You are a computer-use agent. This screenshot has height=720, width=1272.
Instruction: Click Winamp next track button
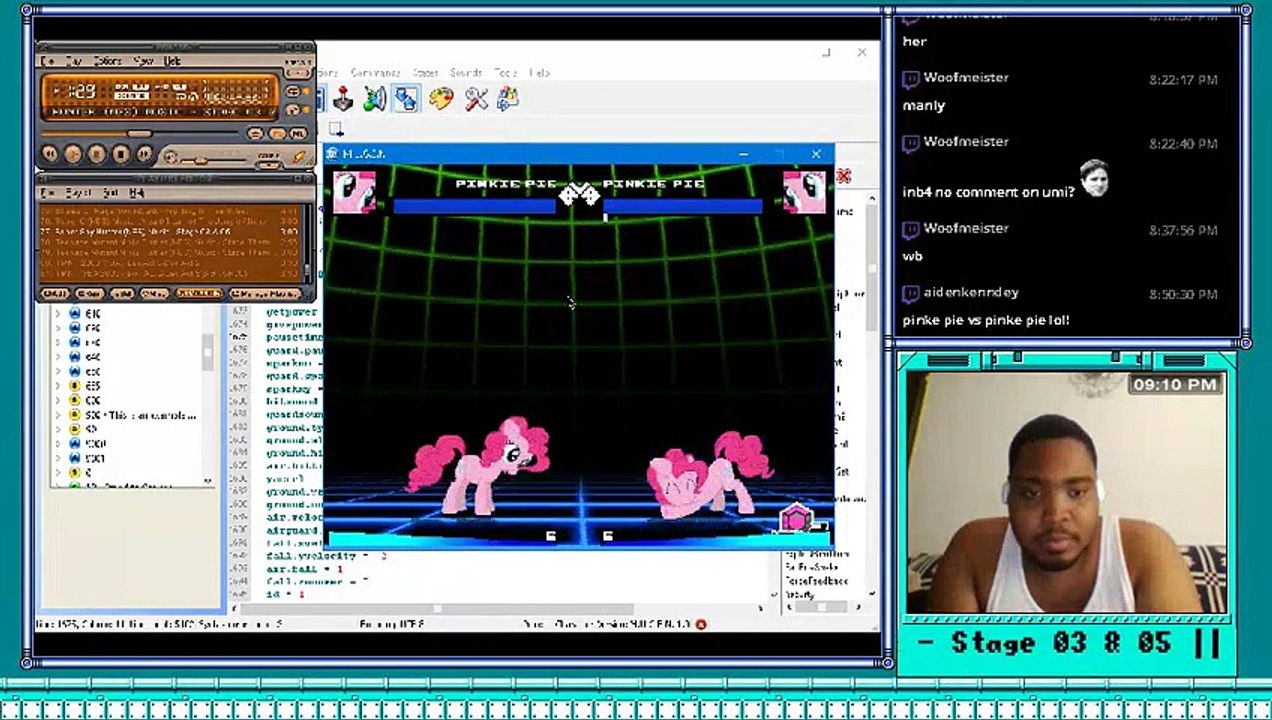pos(144,154)
